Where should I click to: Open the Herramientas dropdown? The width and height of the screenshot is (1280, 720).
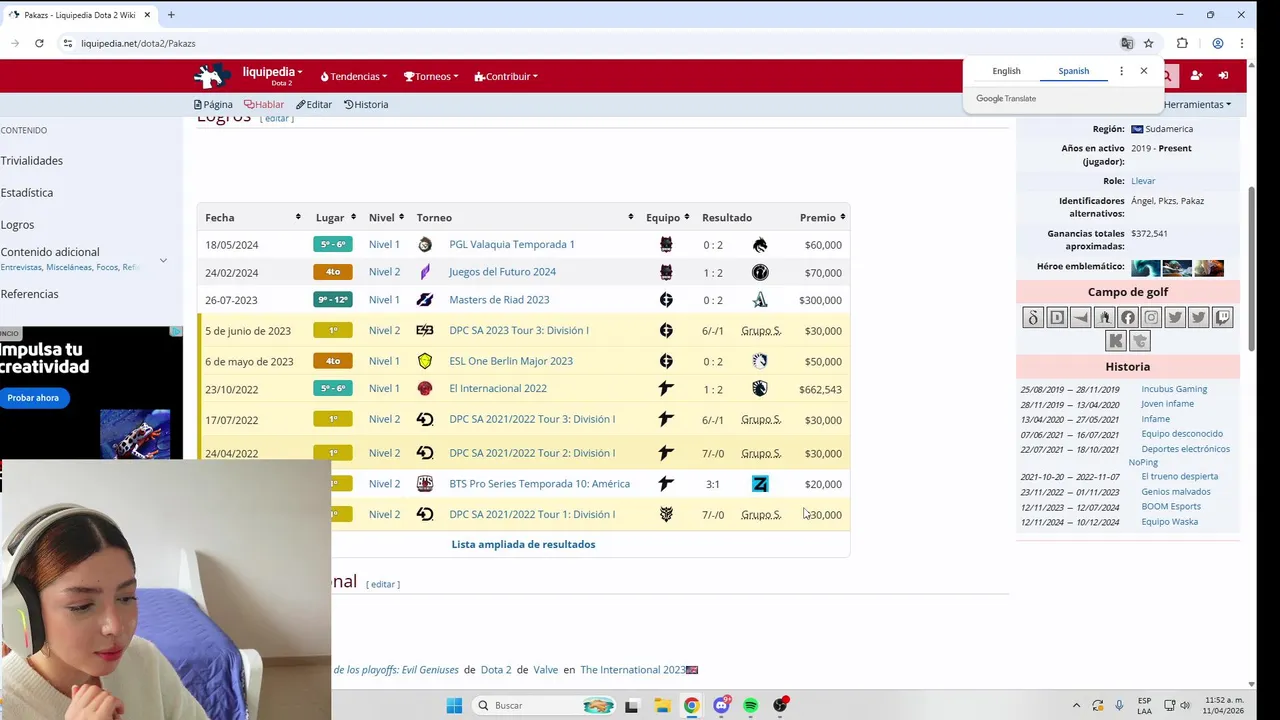1197,104
